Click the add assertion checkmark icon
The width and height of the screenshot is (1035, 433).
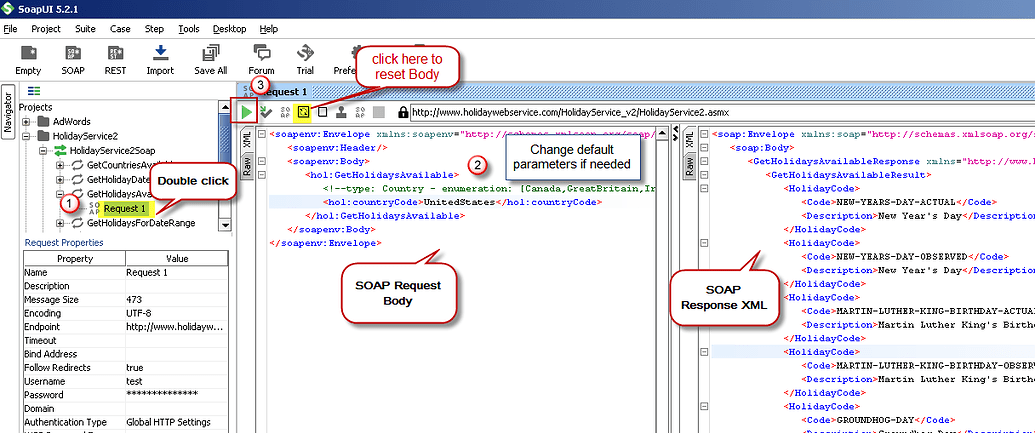coord(267,112)
